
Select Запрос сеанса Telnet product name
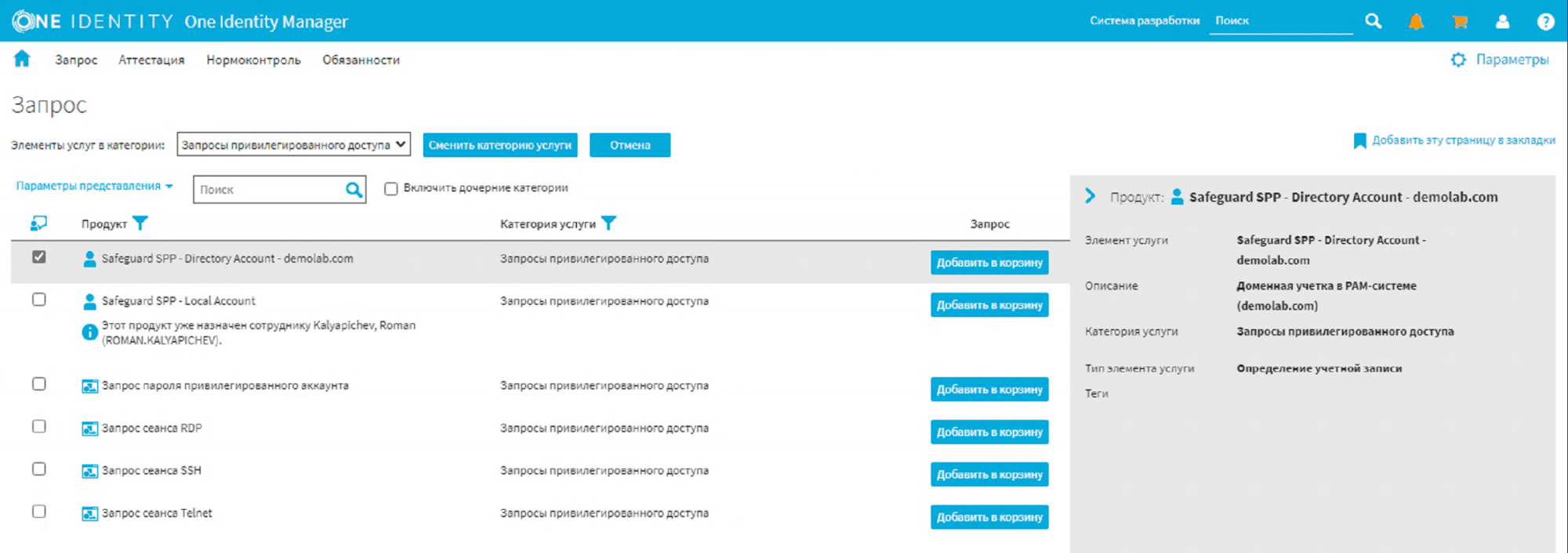157,513
